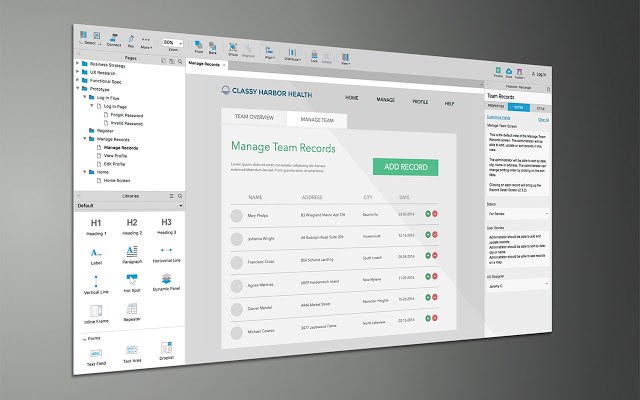This screenshot has width=640, height=400.
Task: Click the Preview icon
Action: pos(498,72)
